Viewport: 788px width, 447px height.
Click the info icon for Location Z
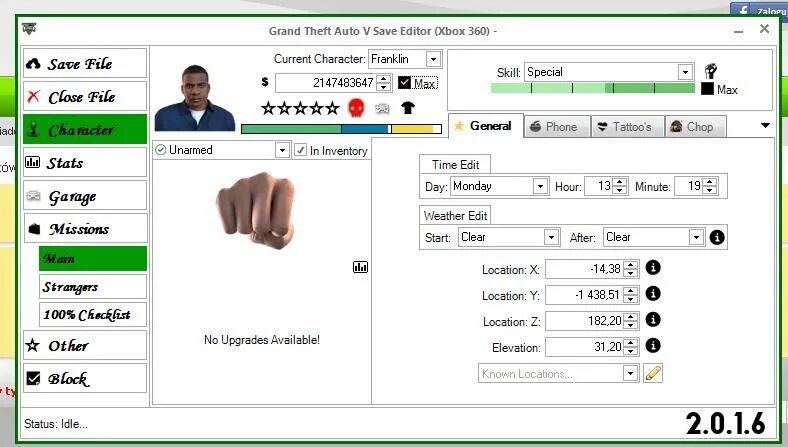(653, 319)
